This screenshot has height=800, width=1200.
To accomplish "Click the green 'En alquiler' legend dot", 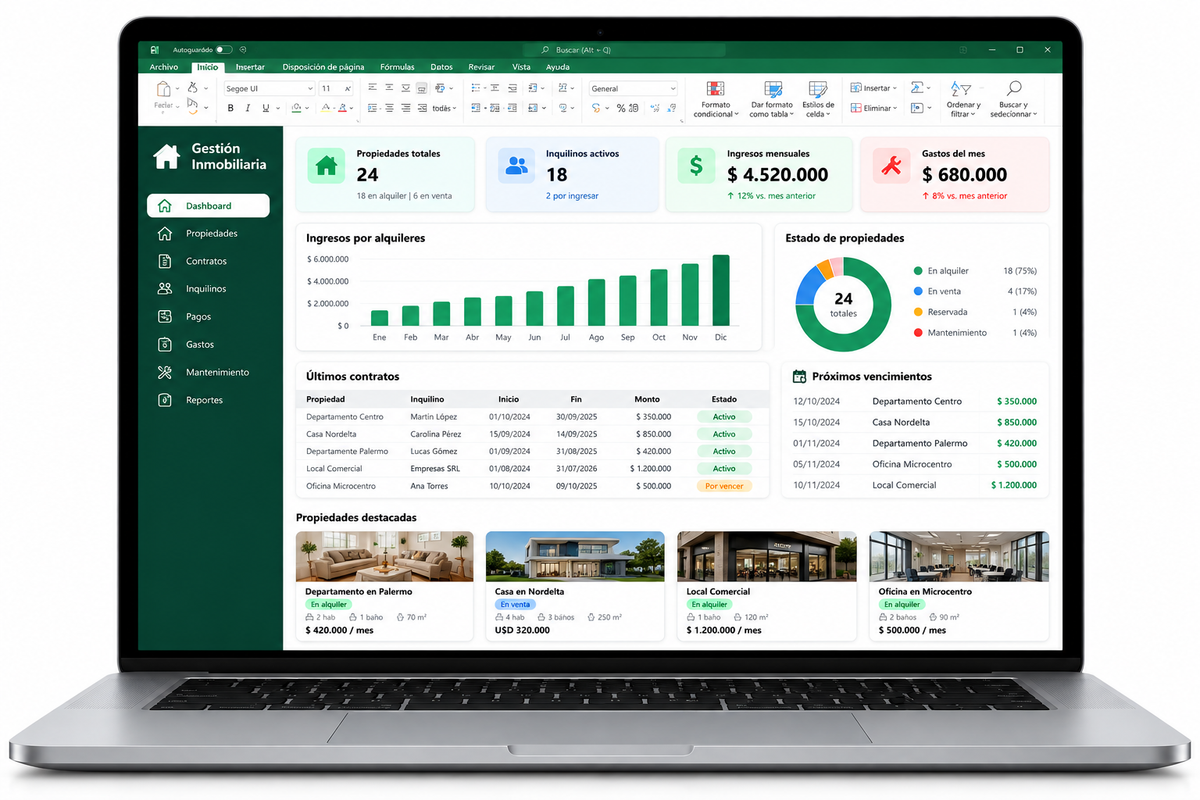I will tap(918, 271).
